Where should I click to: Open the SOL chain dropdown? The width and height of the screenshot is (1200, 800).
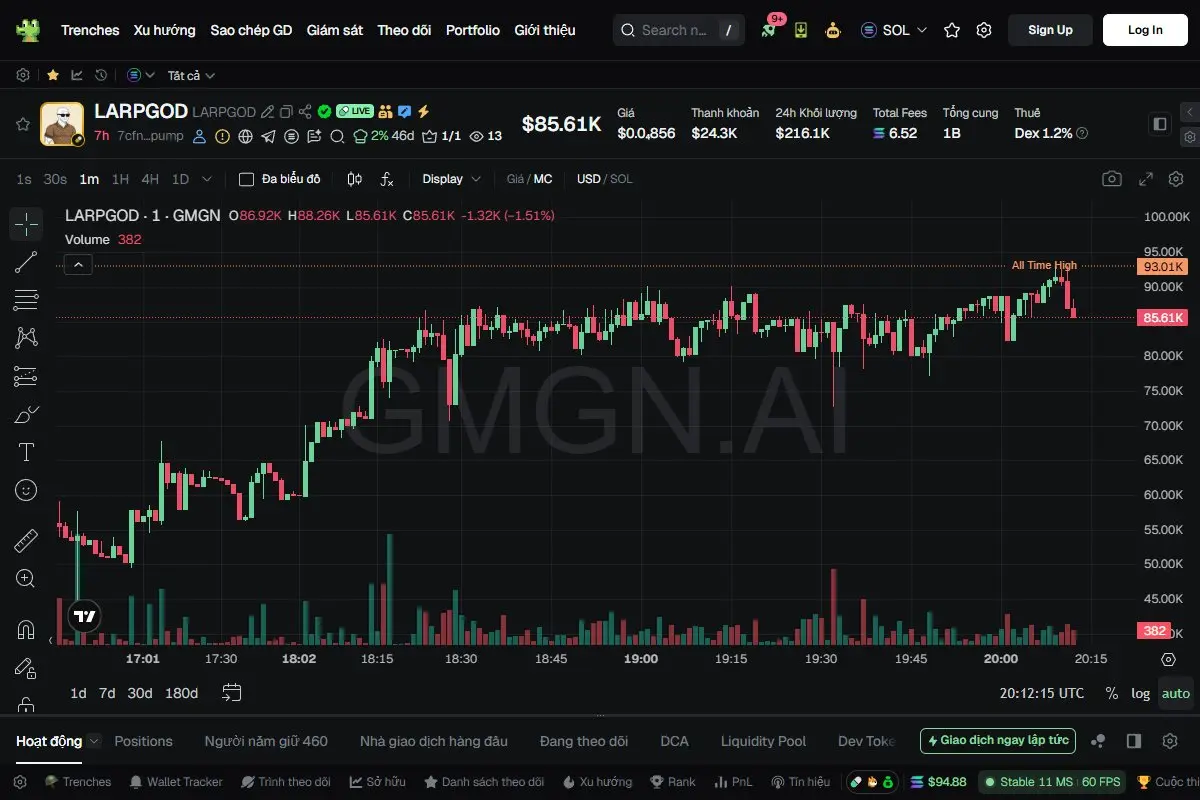click(x=894, y=30)
